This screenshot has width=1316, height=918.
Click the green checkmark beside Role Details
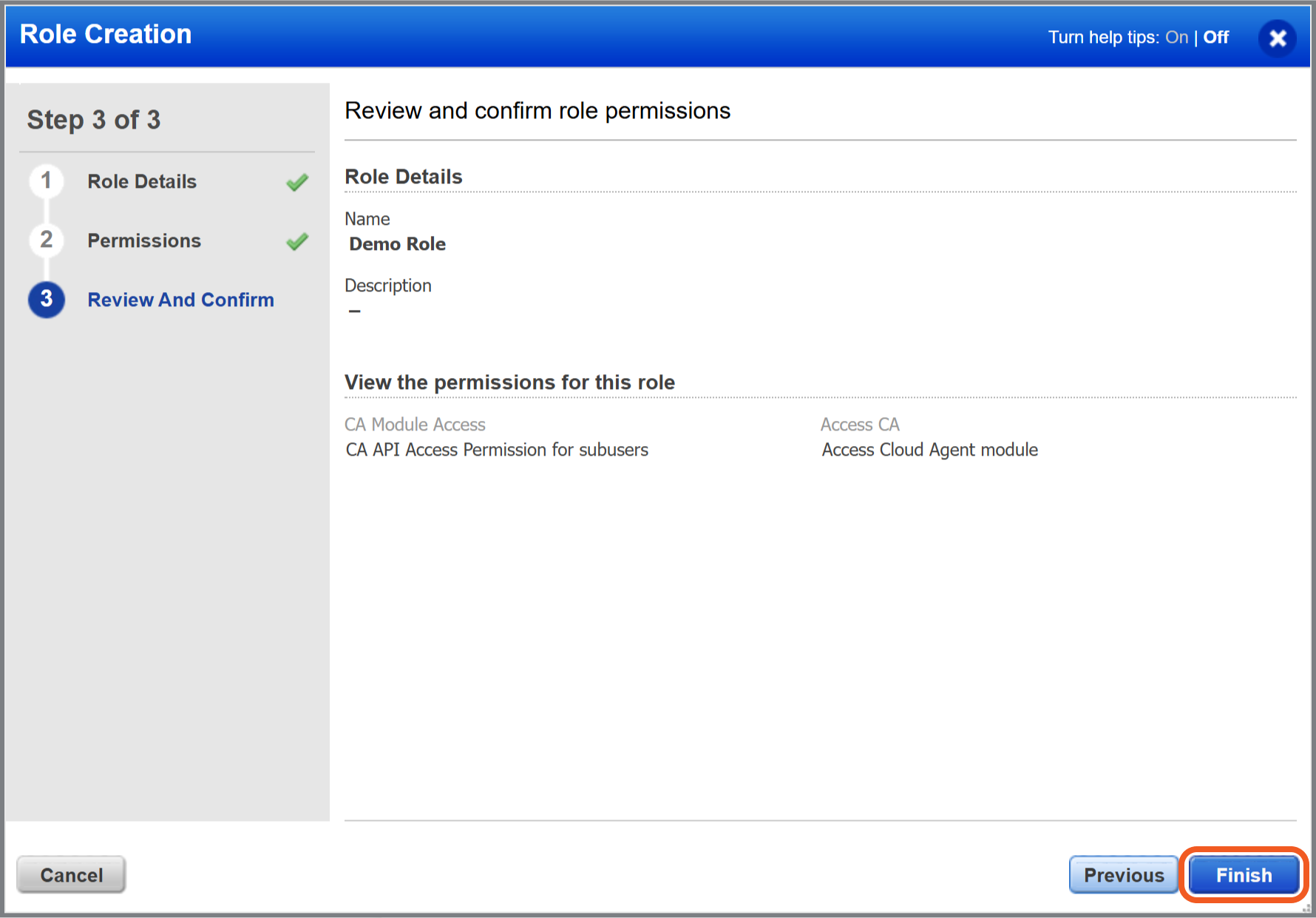pyautogui.click(x=297, y=182)
